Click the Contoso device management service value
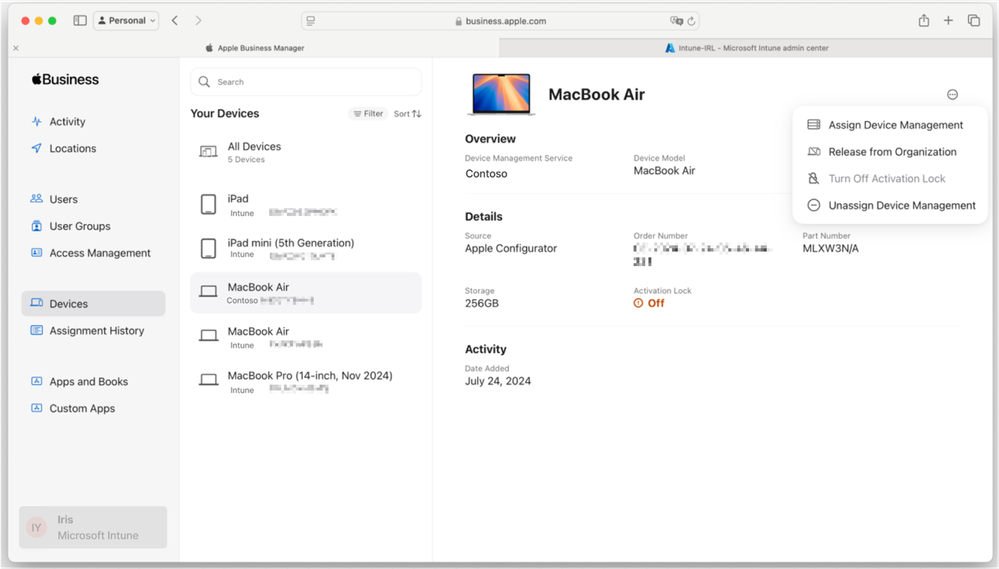Screen dimensions: 999x569 (486, 173)
